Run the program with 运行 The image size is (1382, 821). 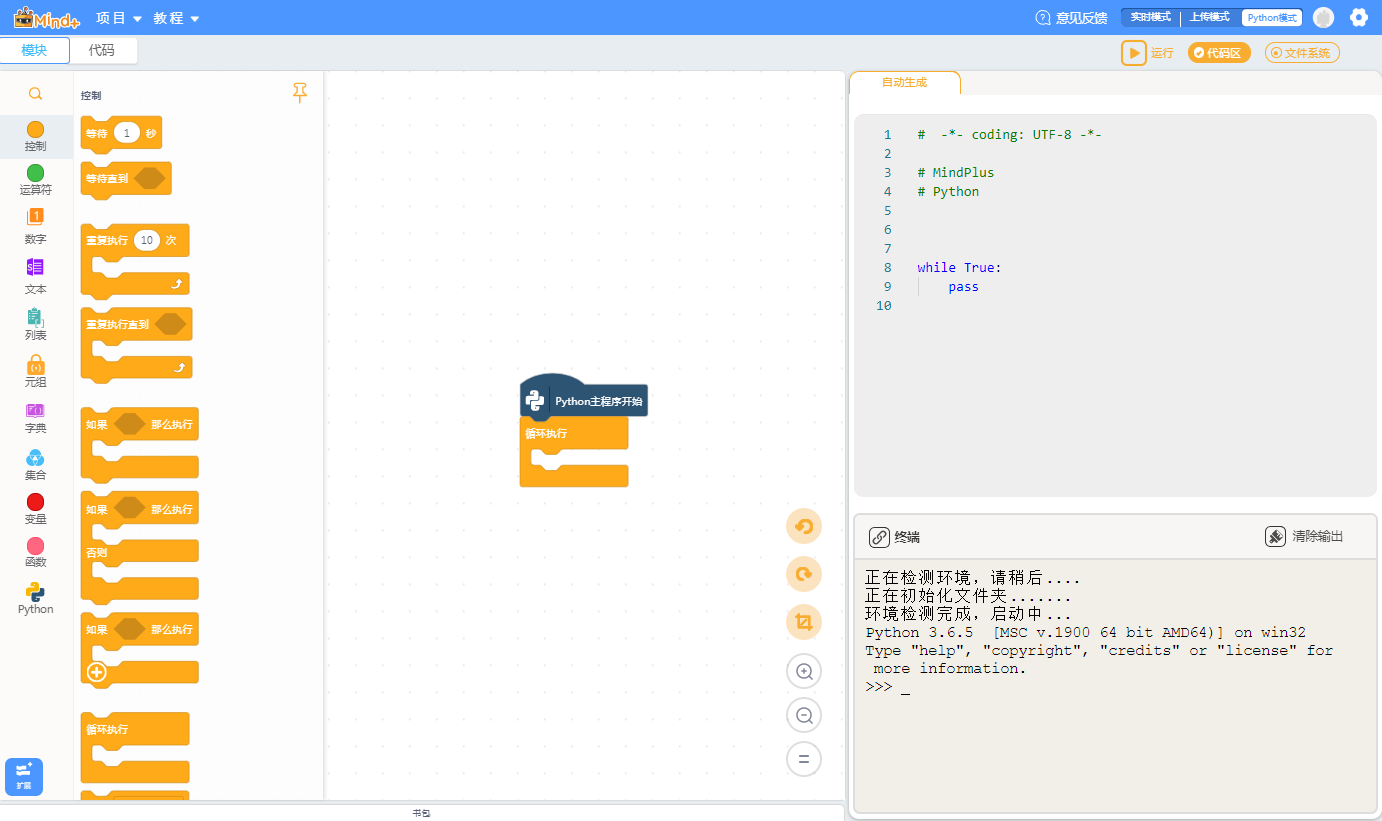click(x=1147, y=53)
